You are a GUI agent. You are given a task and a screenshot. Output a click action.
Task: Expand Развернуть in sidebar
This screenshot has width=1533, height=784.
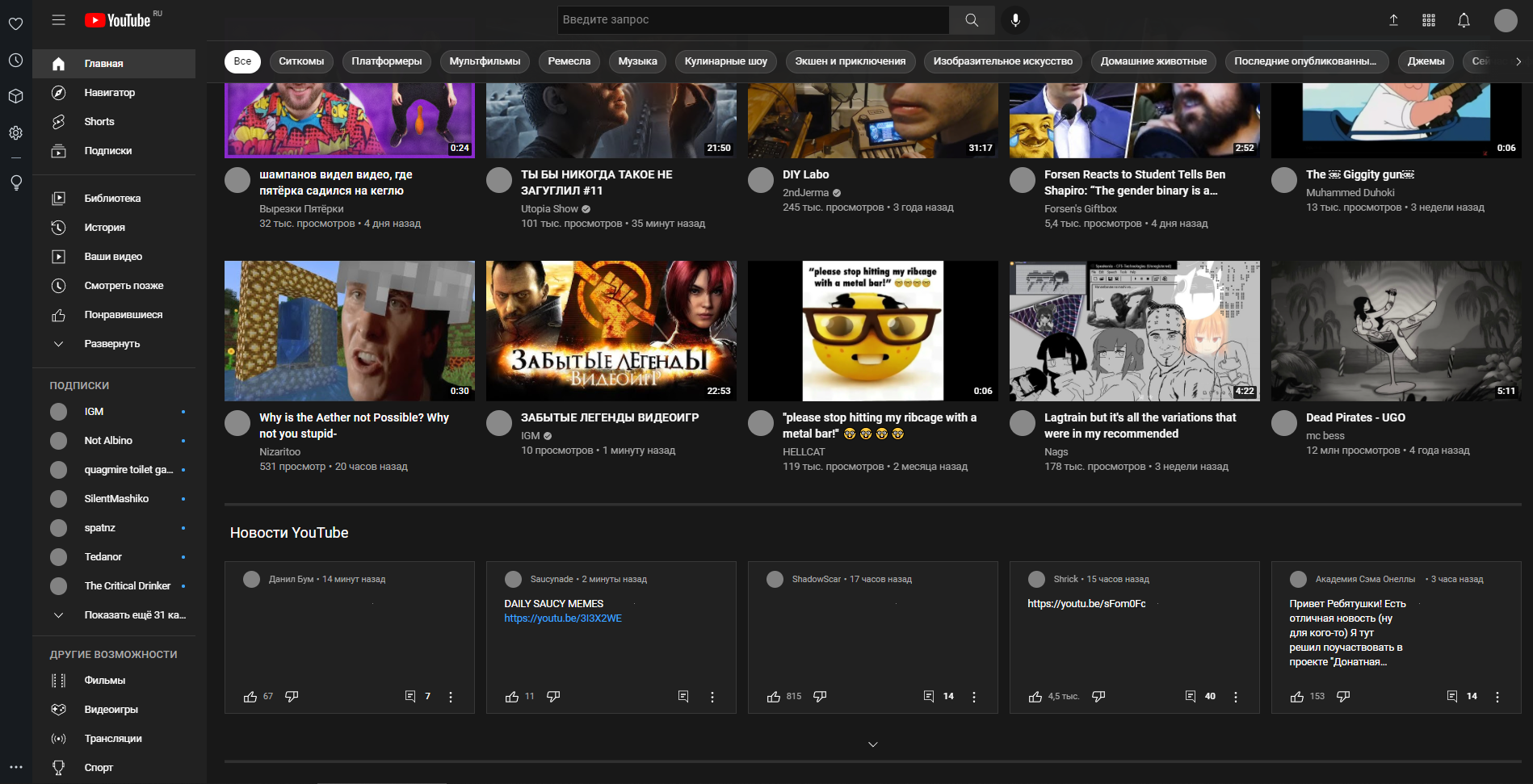coord(114,344)
